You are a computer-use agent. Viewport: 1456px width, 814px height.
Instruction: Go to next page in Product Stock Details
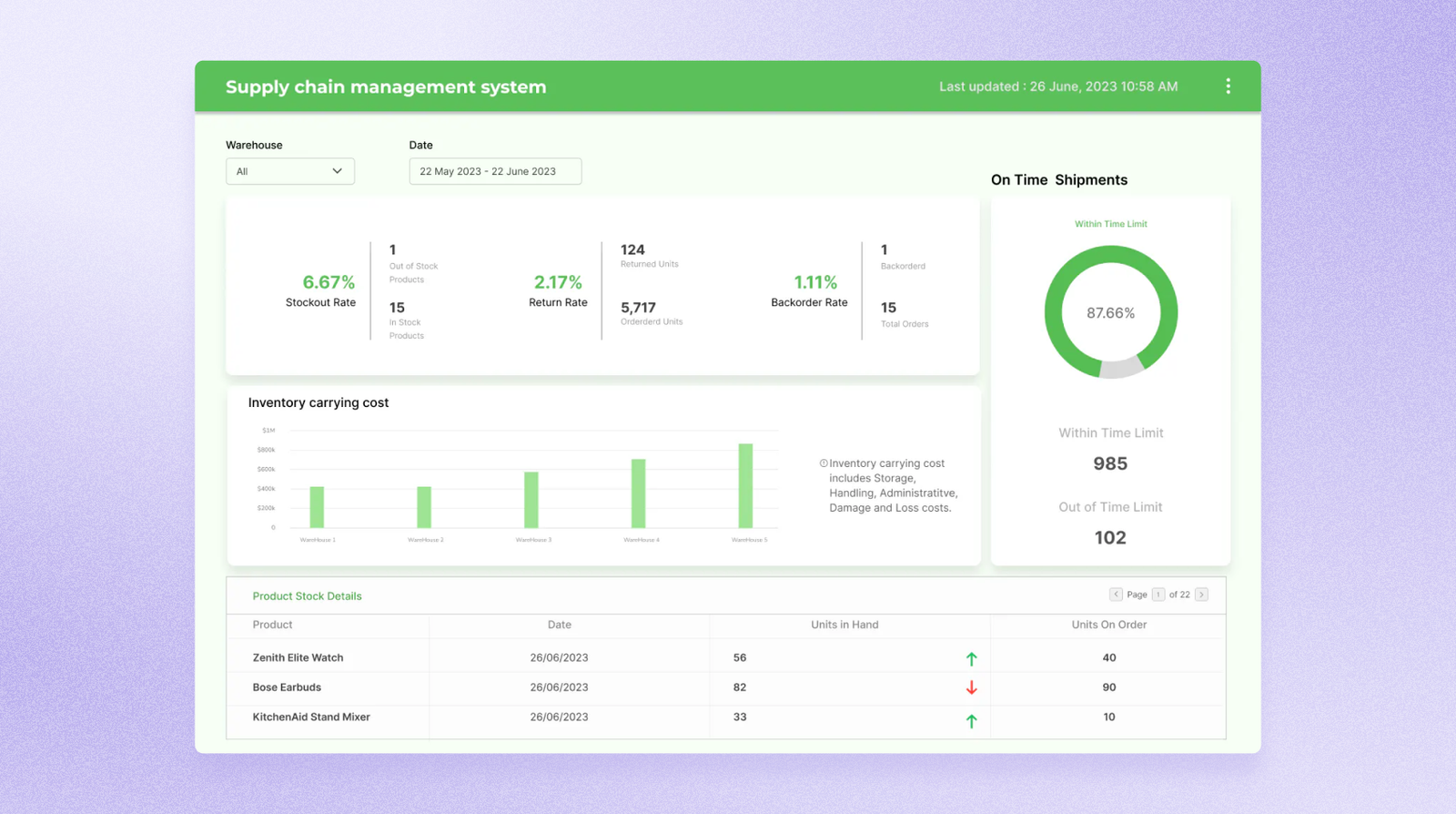[1201, 595]
